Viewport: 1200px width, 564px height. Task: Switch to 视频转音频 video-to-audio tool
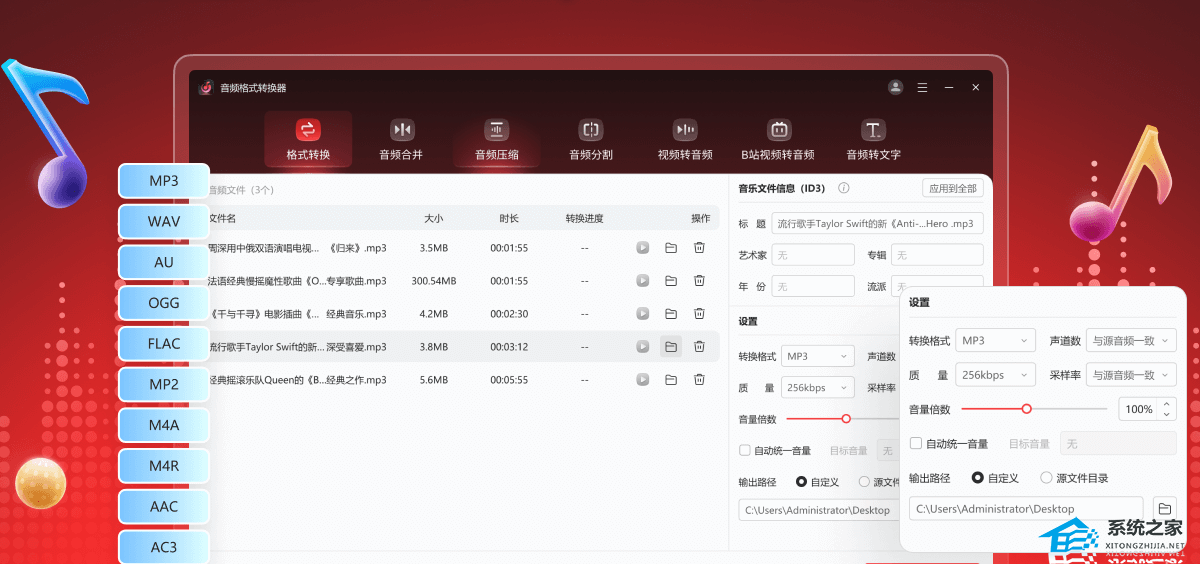(685, 139)
